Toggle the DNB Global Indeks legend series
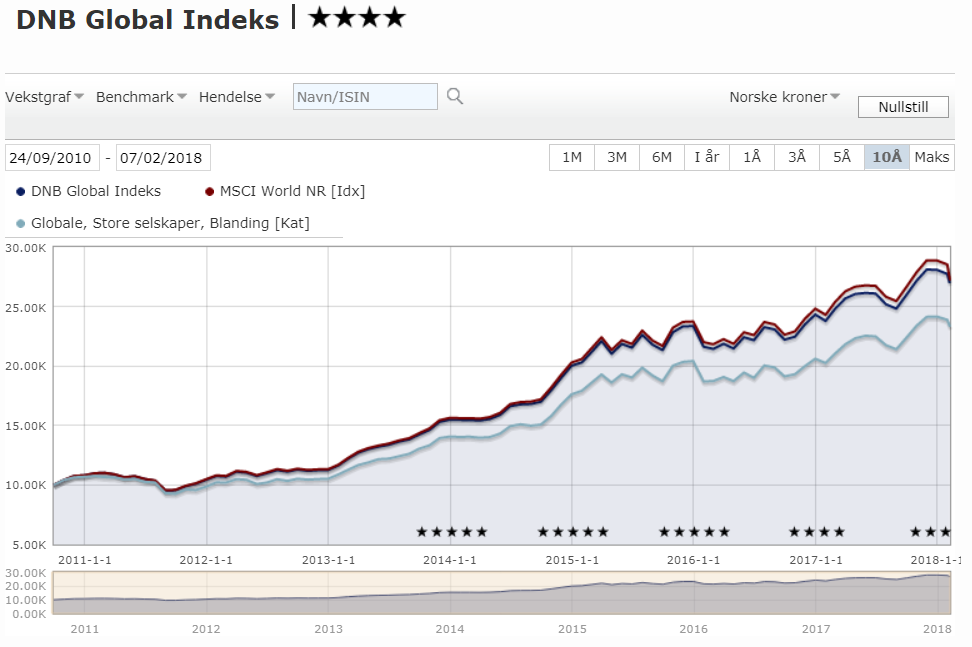 [x=88, y=191]
